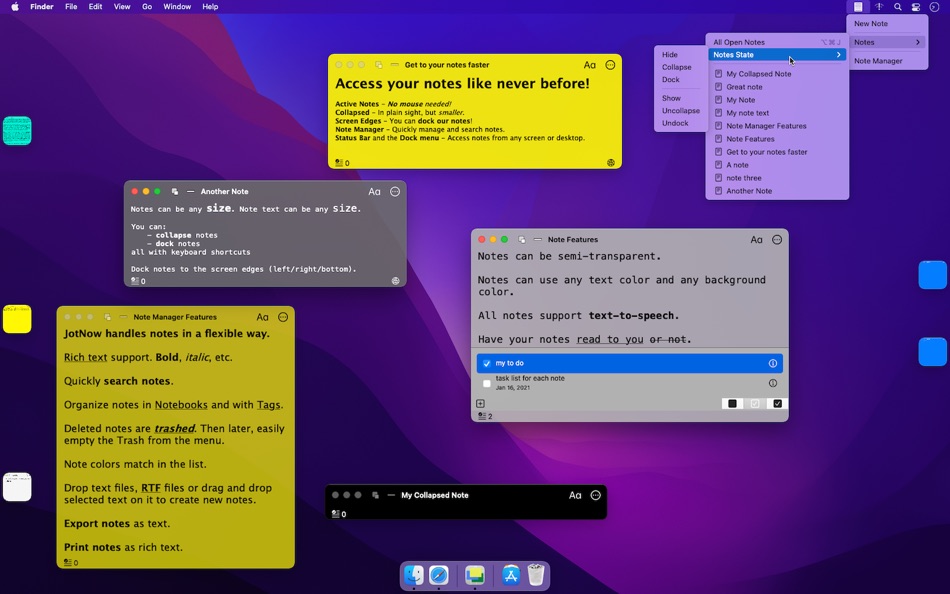This screenshot has height=594, width=950.
Task: Click the dock window icon in My Collapsed Note
Action: point(375,495)
